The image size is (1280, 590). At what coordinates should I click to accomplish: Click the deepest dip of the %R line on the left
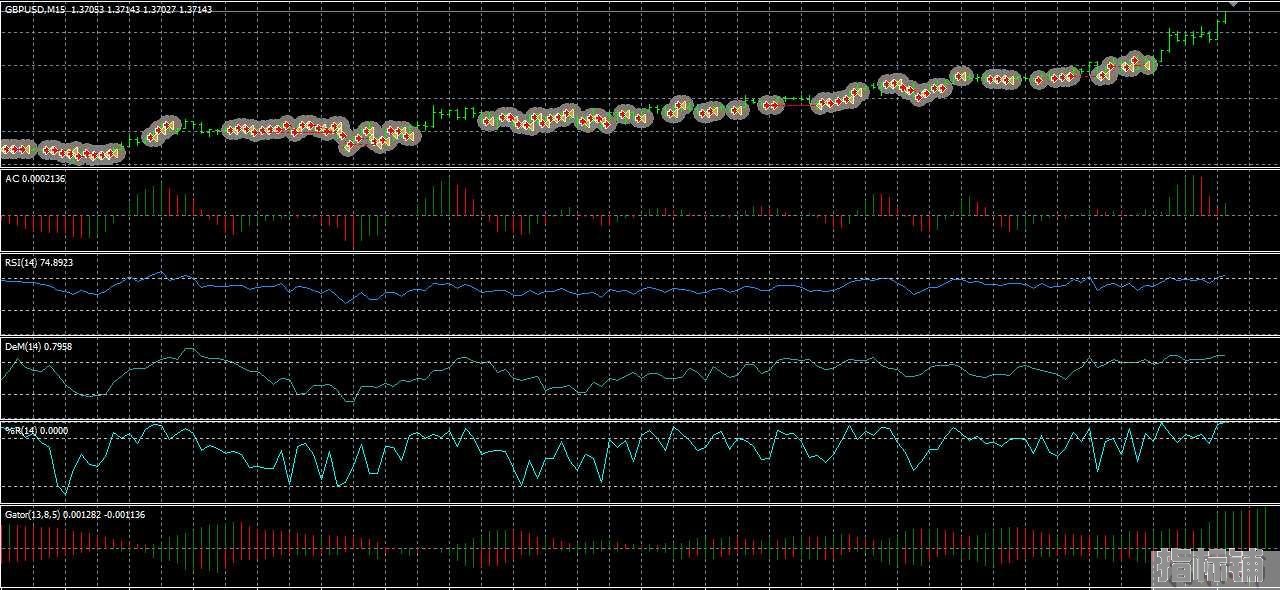coord(65,493)
